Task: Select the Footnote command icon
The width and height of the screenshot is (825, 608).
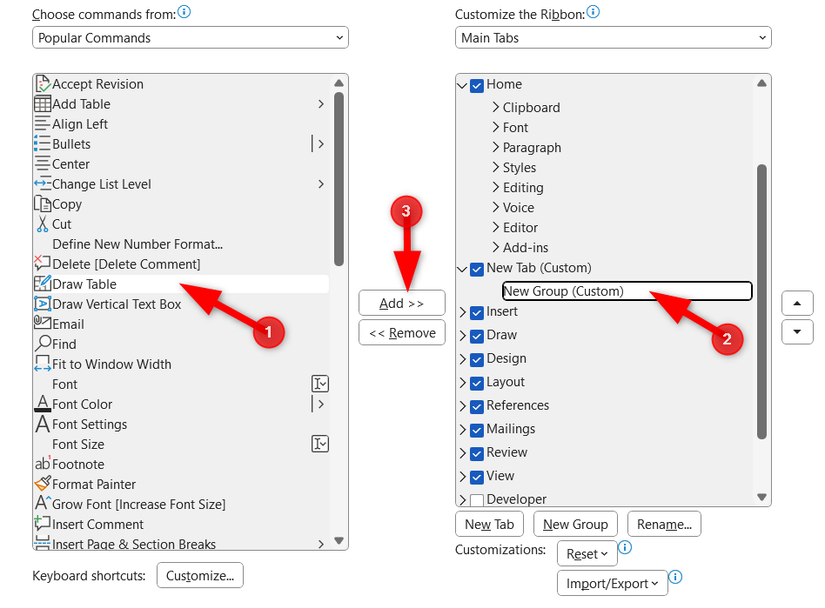Action: 42,464
